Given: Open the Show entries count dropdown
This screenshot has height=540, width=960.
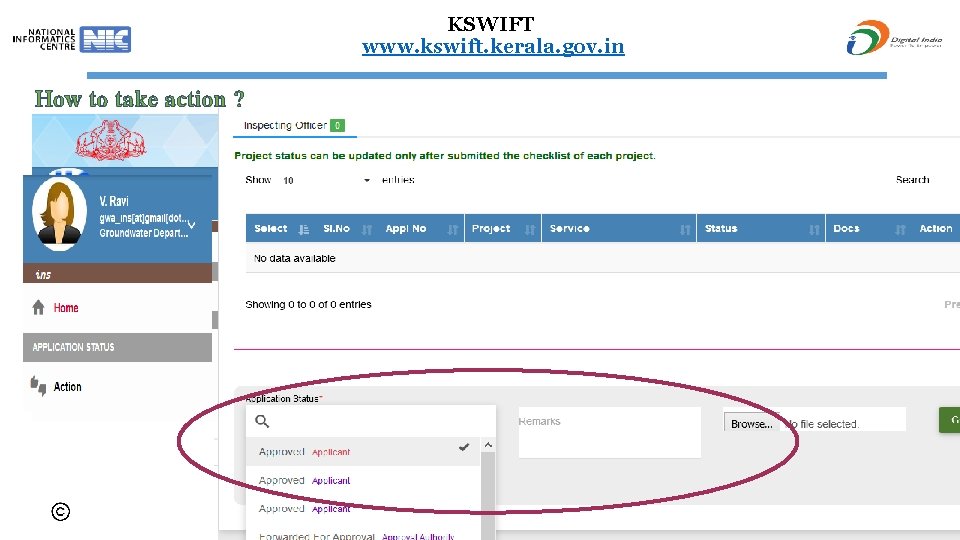Looking at the screenshot, I should coord(326,180).
